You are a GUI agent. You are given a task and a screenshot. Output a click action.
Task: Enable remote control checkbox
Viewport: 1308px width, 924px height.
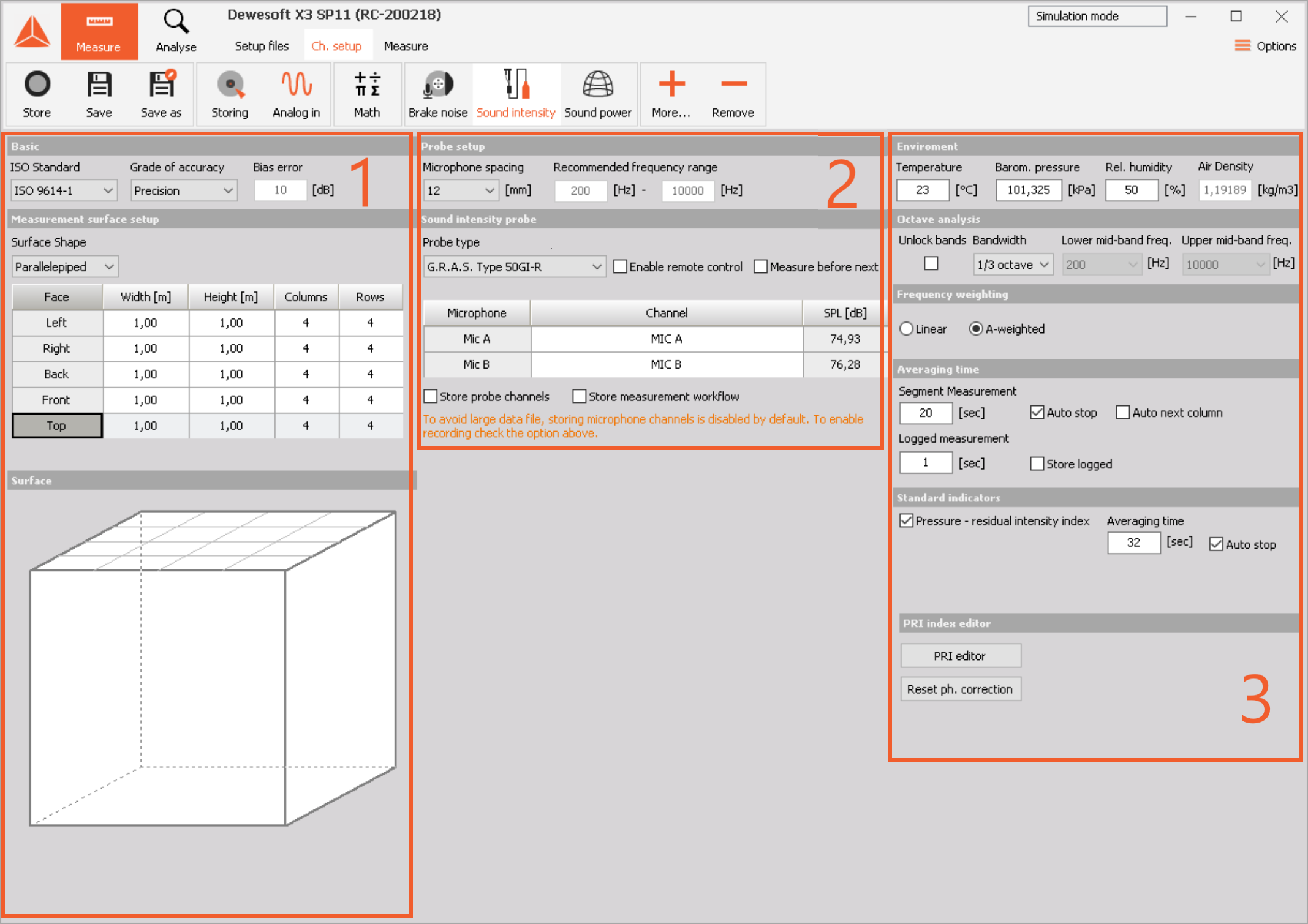(x=620, y=266)
